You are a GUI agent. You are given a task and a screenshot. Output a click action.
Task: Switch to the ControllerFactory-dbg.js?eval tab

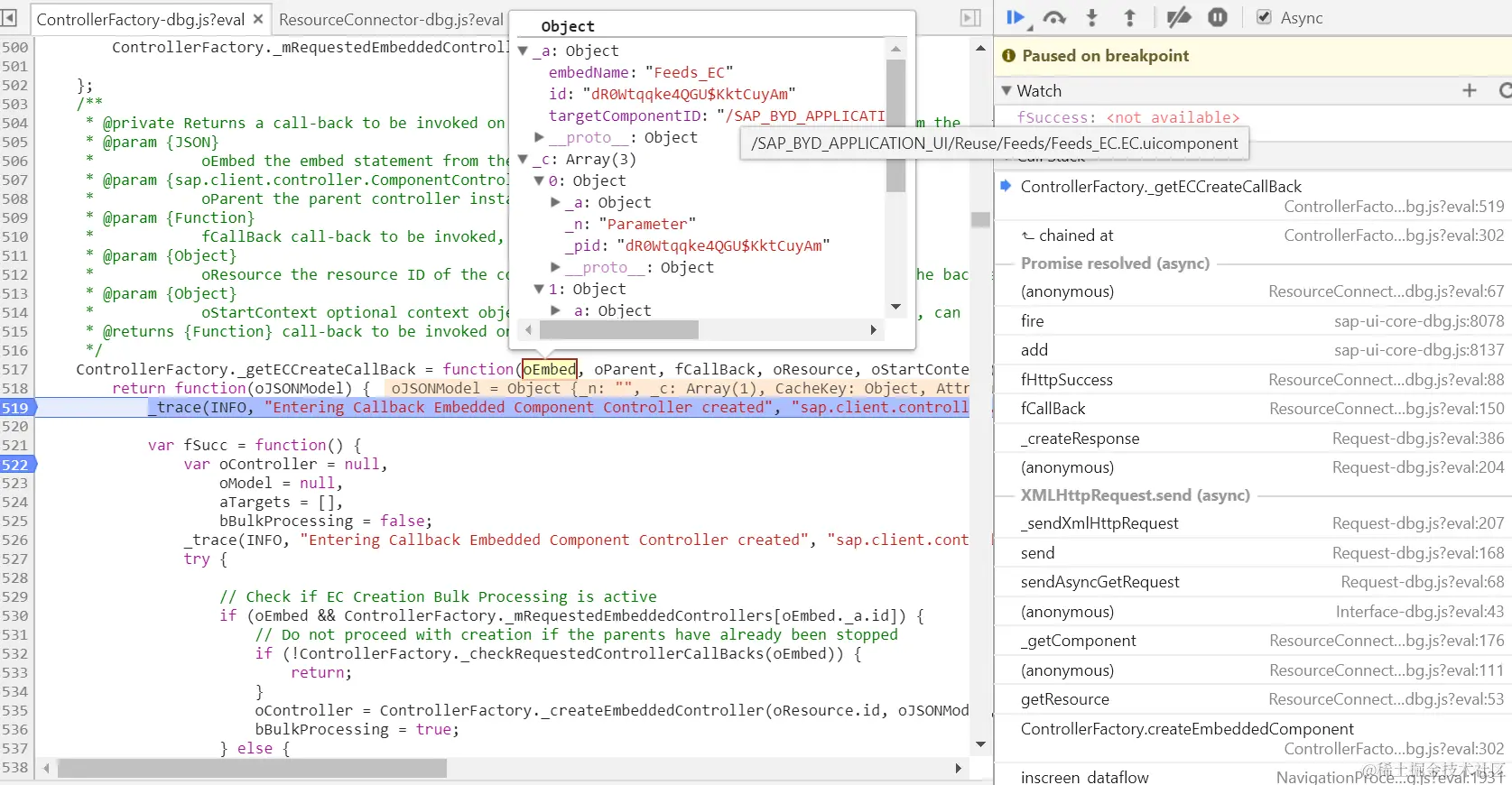140,19
